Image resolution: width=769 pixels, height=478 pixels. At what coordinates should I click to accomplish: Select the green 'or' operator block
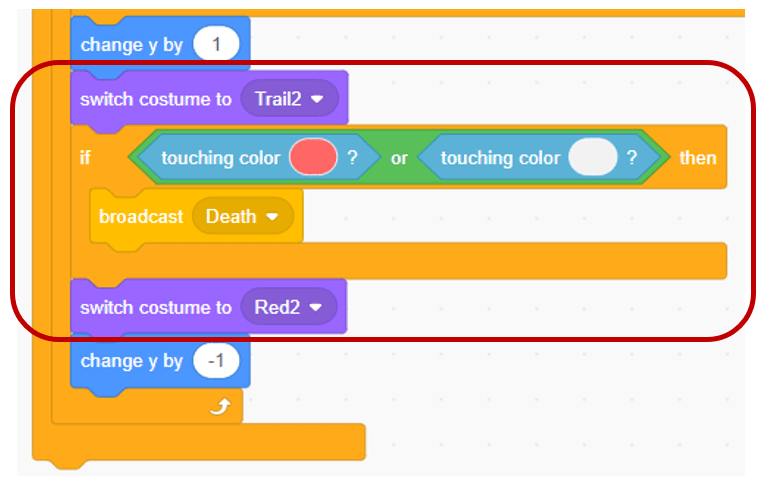(399, 158)
